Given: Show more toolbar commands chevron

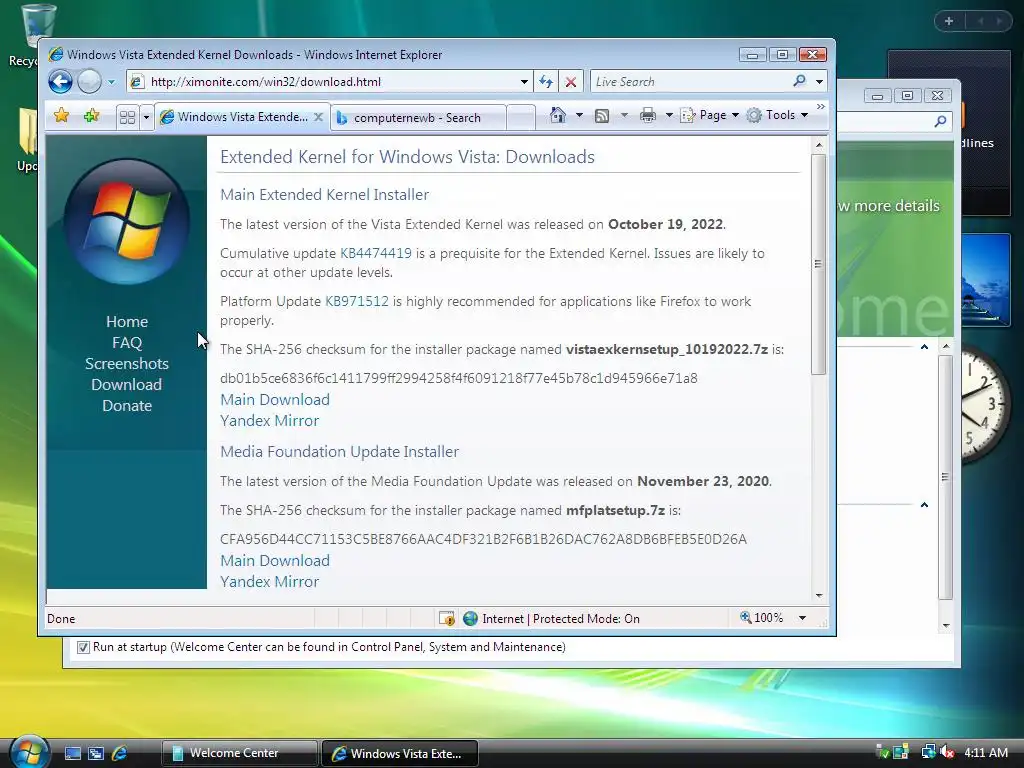Looking at the screenshot, I should pyautogui.click(x=821, y=106).
